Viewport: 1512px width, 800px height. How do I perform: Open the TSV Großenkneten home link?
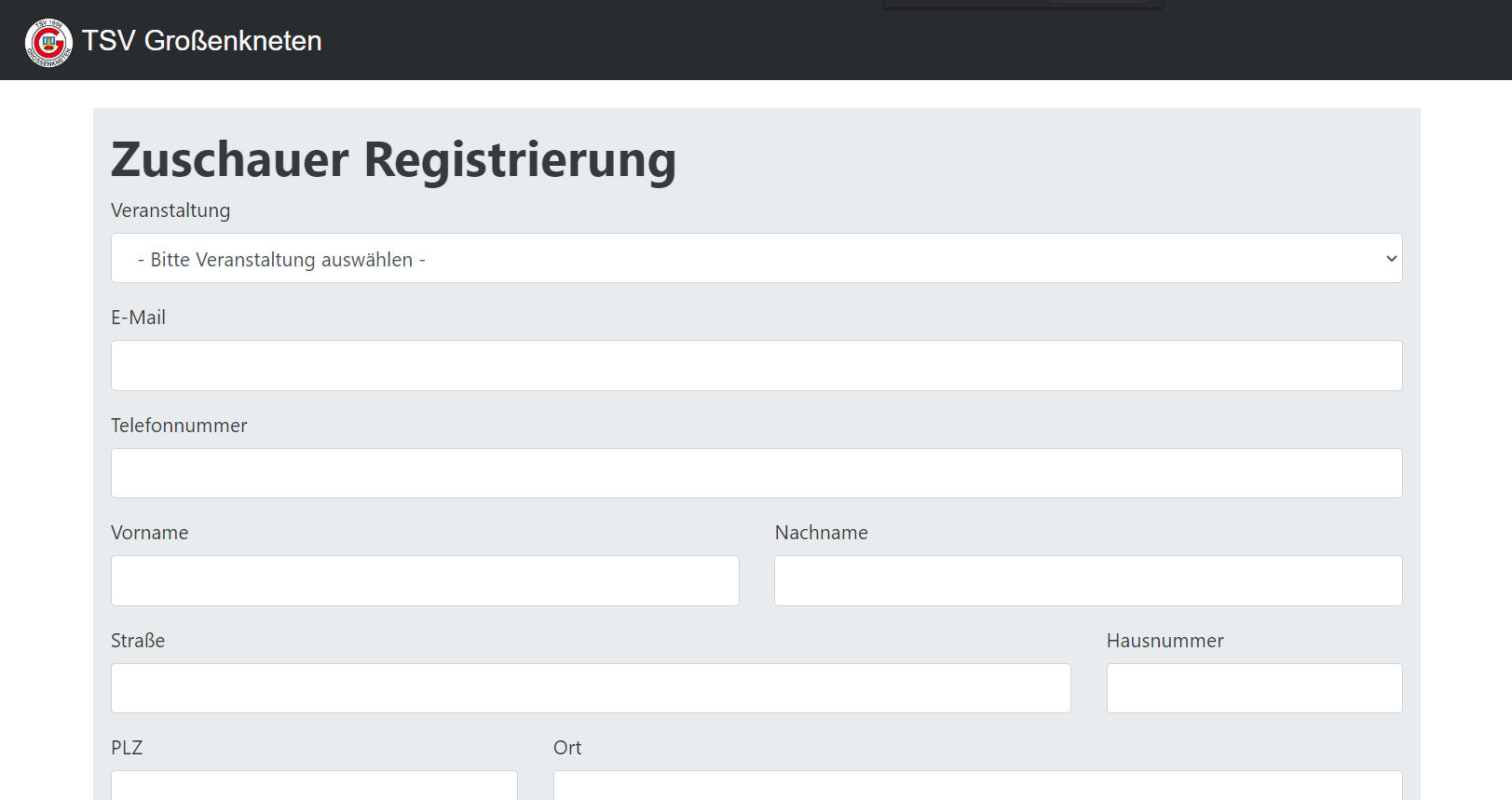pyautogui.click(x=201, y=41)
